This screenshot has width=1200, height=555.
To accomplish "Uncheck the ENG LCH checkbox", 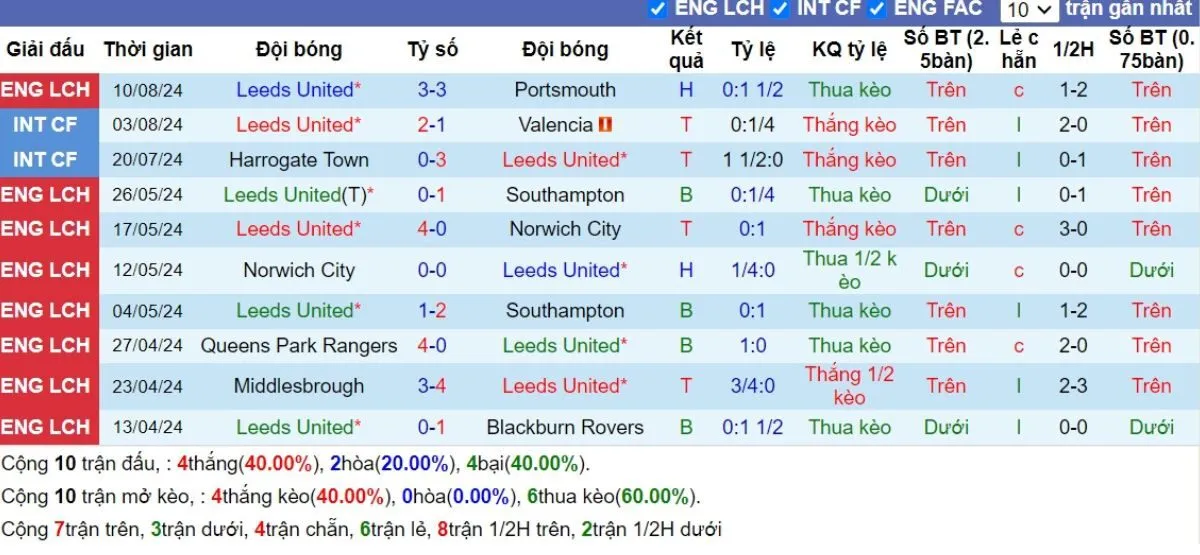I will click(x=657, y=8).
